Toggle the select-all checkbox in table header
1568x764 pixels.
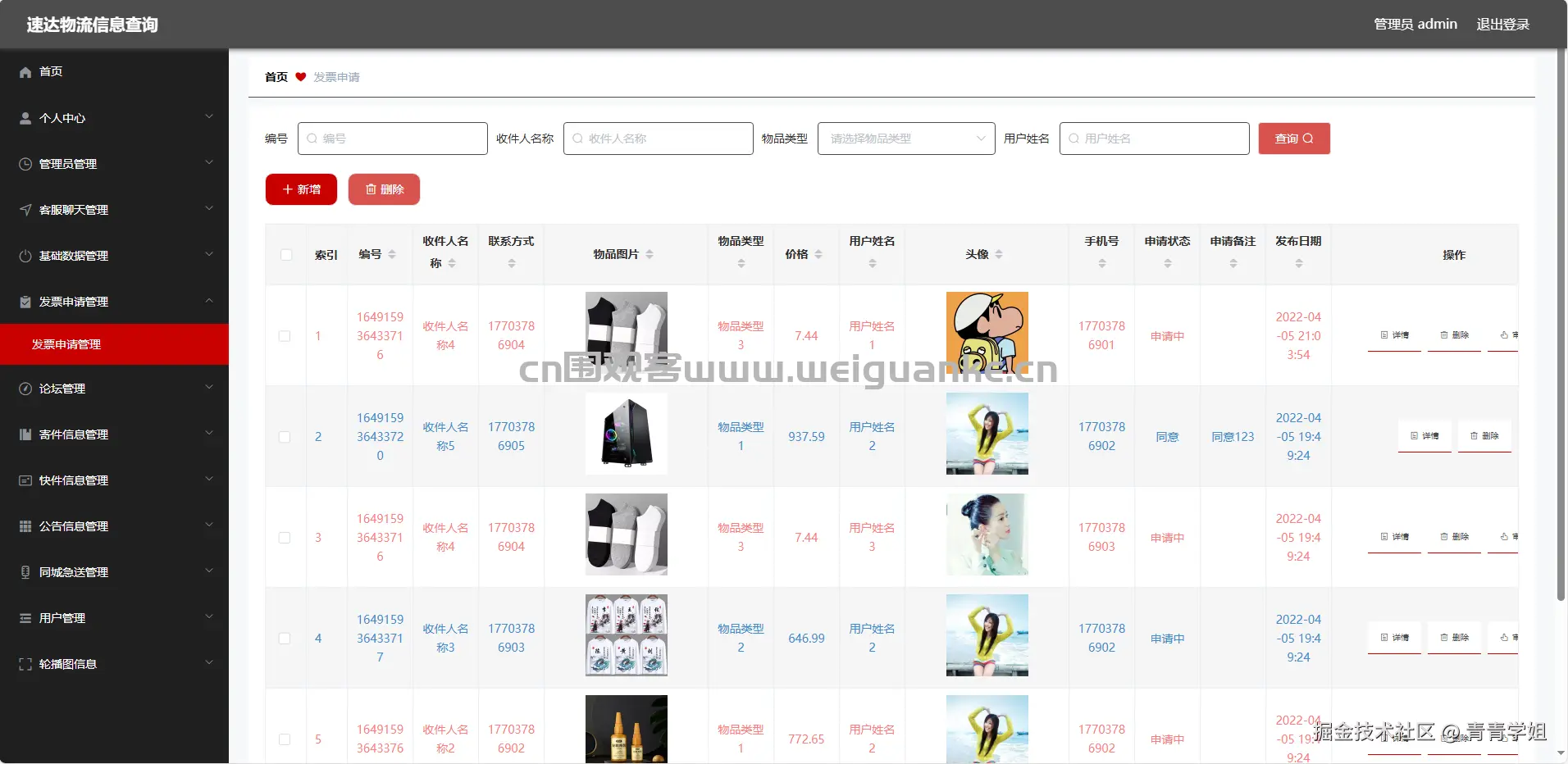285,255
